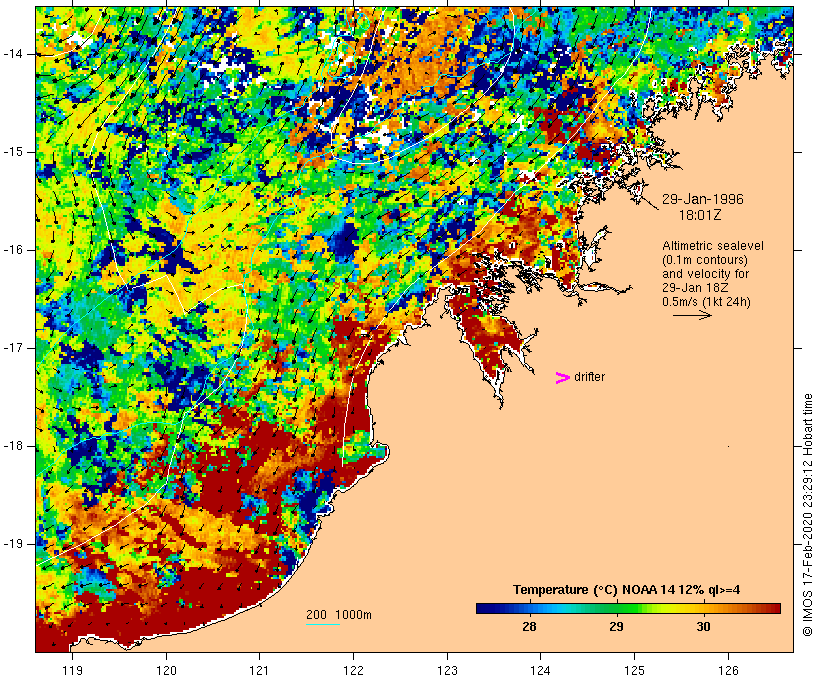The height and width of the screenshot is (680, 820).
Task: Click the 'and velocity for' text
Action: pyautogui.click(x=705, y=274)
